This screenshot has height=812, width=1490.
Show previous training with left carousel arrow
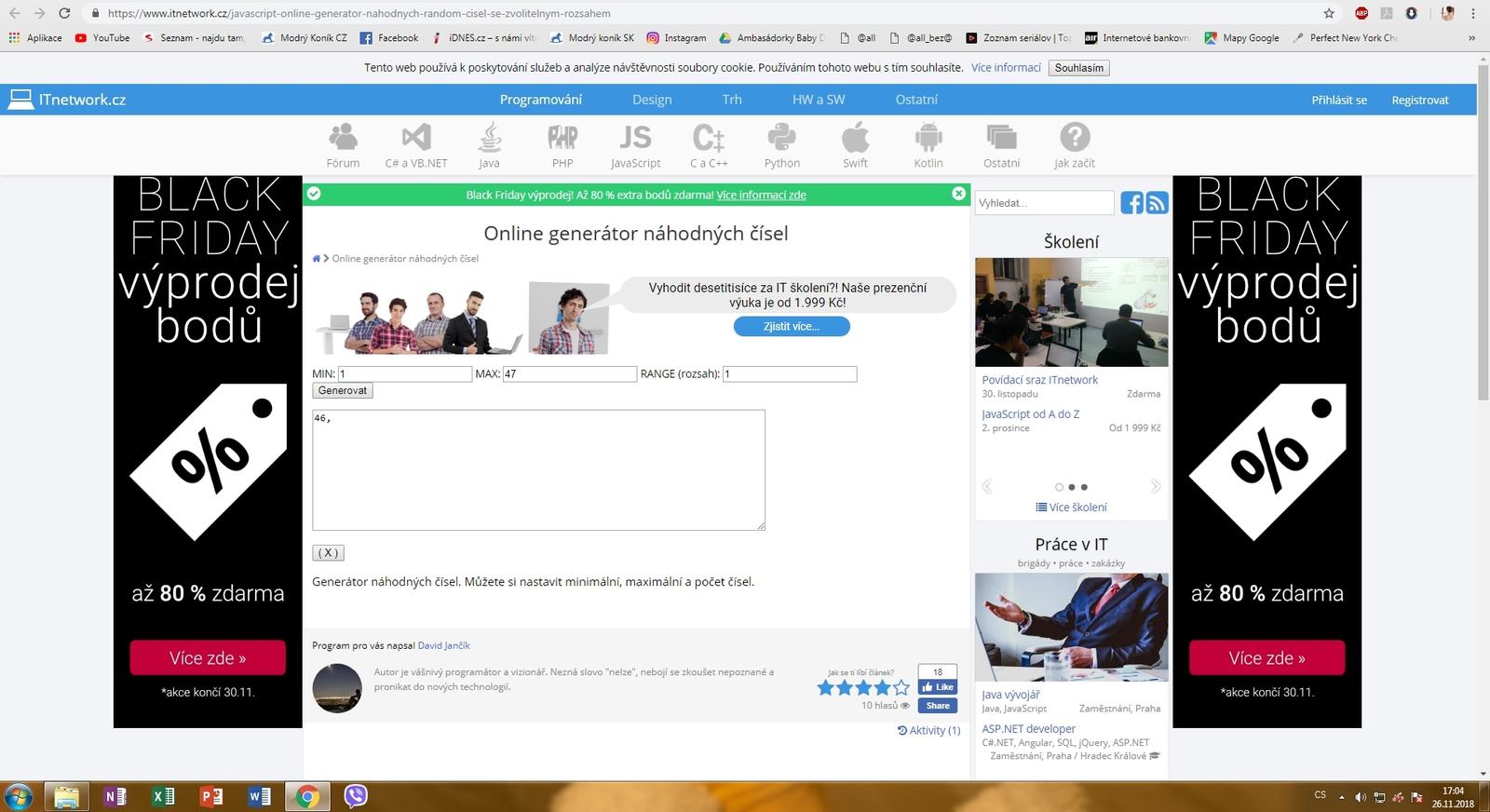click(x=987, y=487)
